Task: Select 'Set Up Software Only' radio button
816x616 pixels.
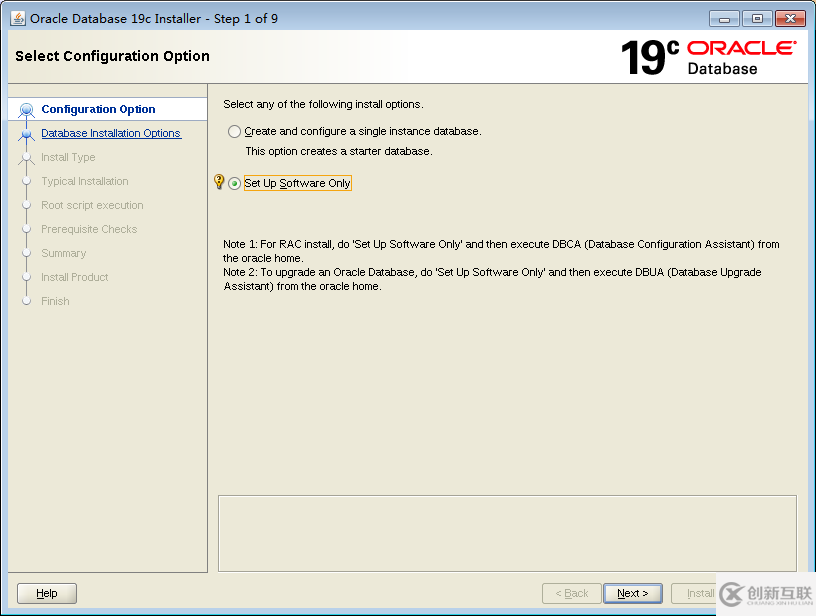Action: pos(234,183)
